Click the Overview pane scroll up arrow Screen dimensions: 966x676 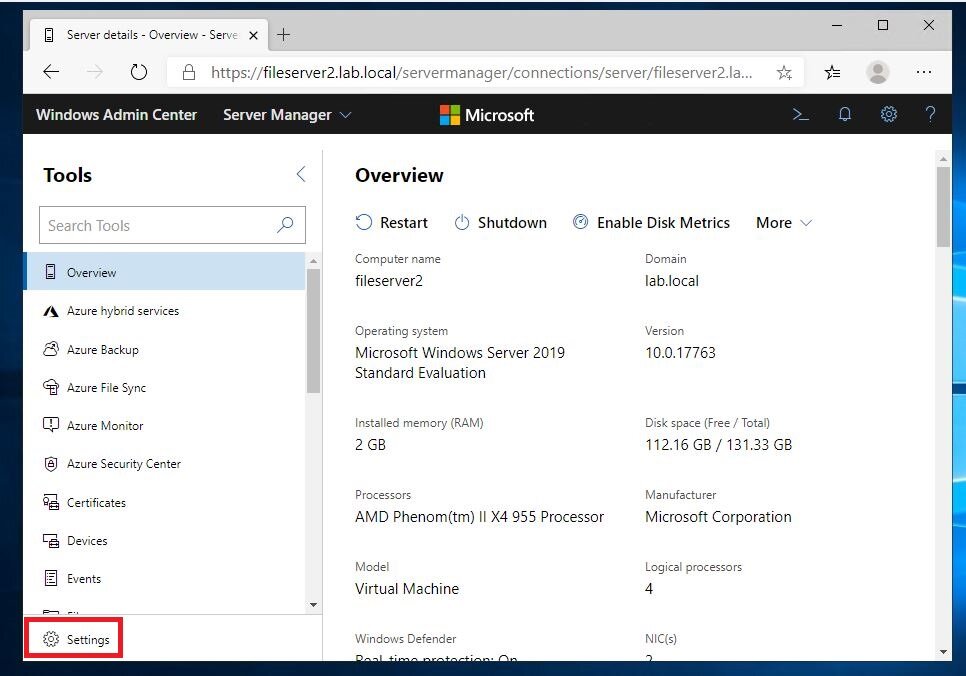(943, 158)
